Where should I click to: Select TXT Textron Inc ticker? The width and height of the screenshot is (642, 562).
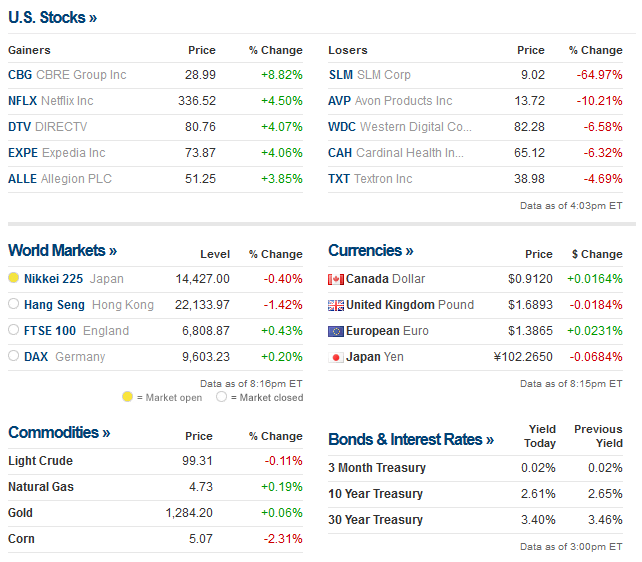pyautogui.click(x=370, y=179)
